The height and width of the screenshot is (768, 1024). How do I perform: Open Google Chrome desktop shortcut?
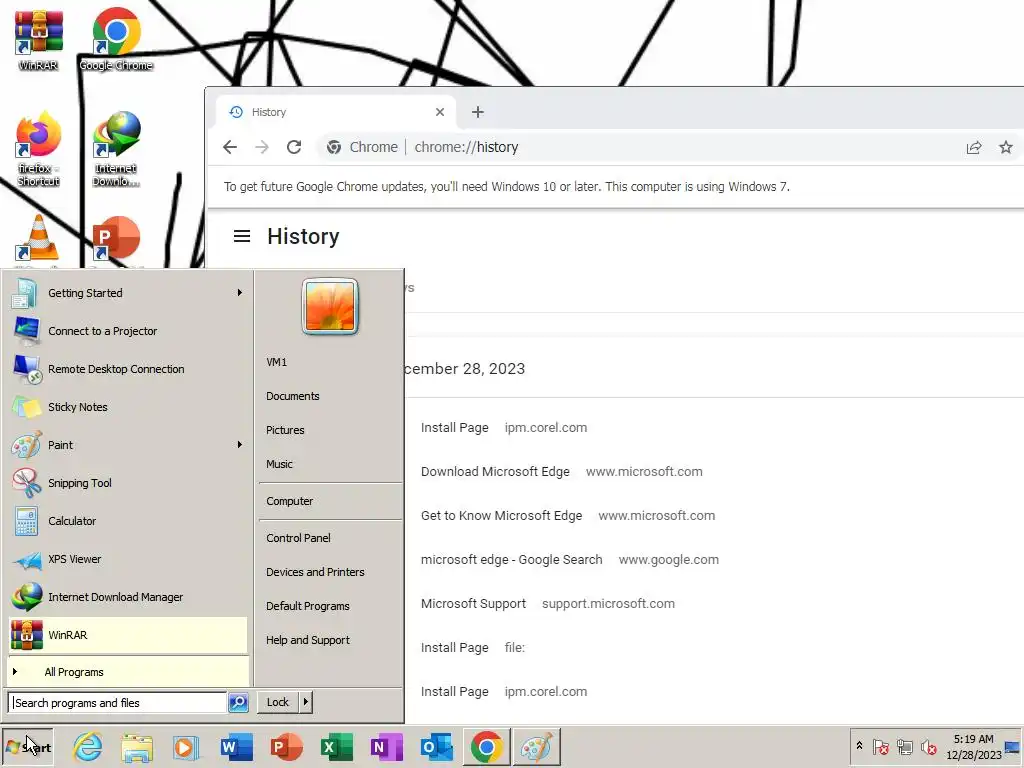pos(116,39)
